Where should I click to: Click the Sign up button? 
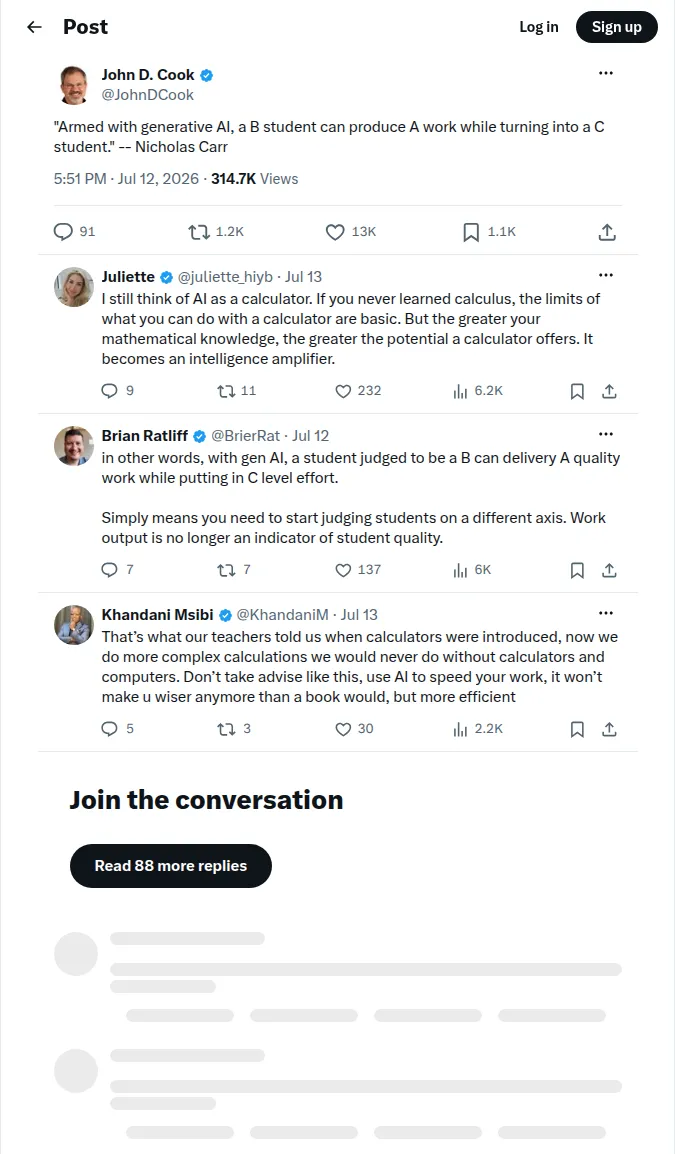point(617,27)
